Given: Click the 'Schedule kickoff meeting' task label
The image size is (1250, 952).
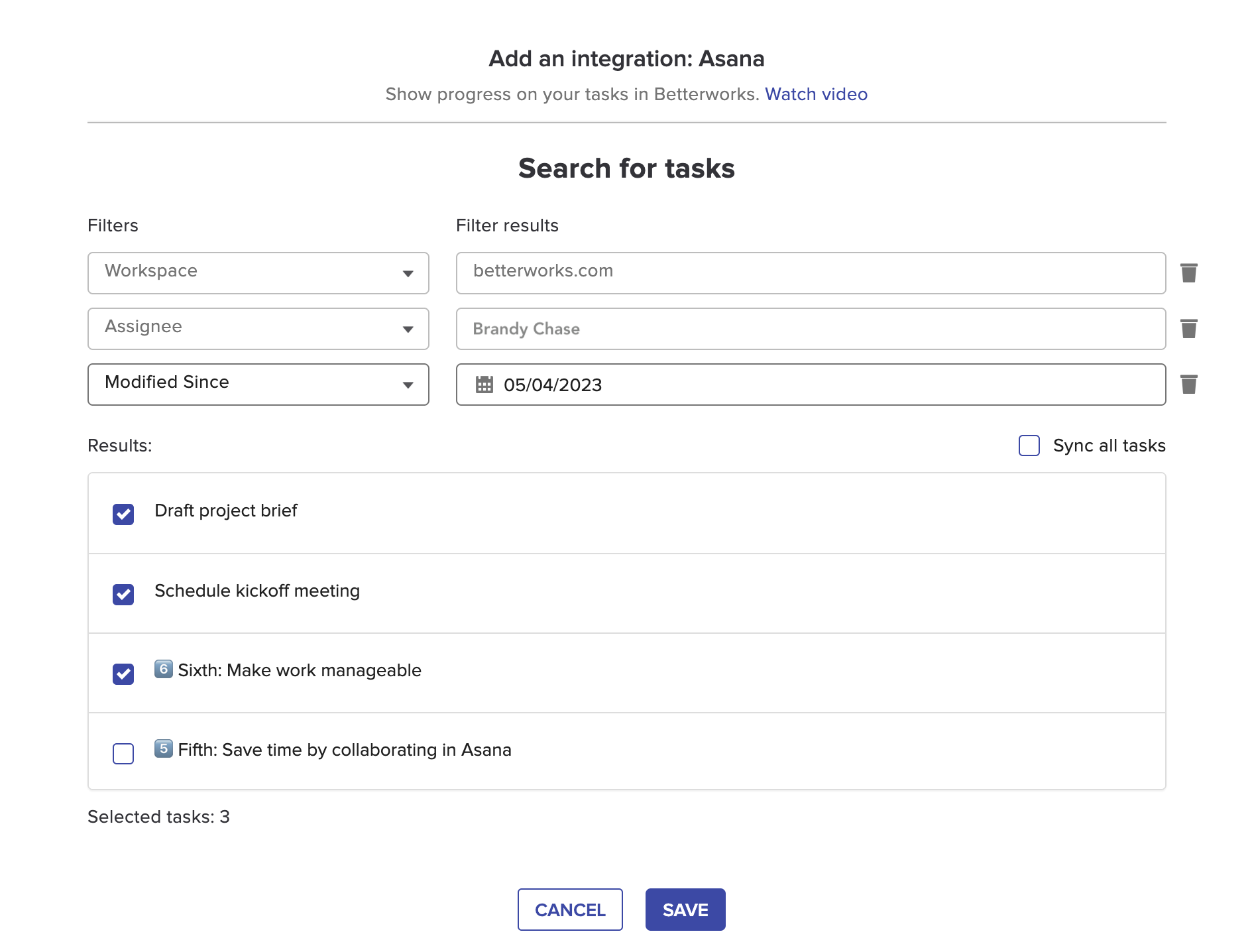Looking at the screenshot, I should pyautogui.click(x=257, y=591).
